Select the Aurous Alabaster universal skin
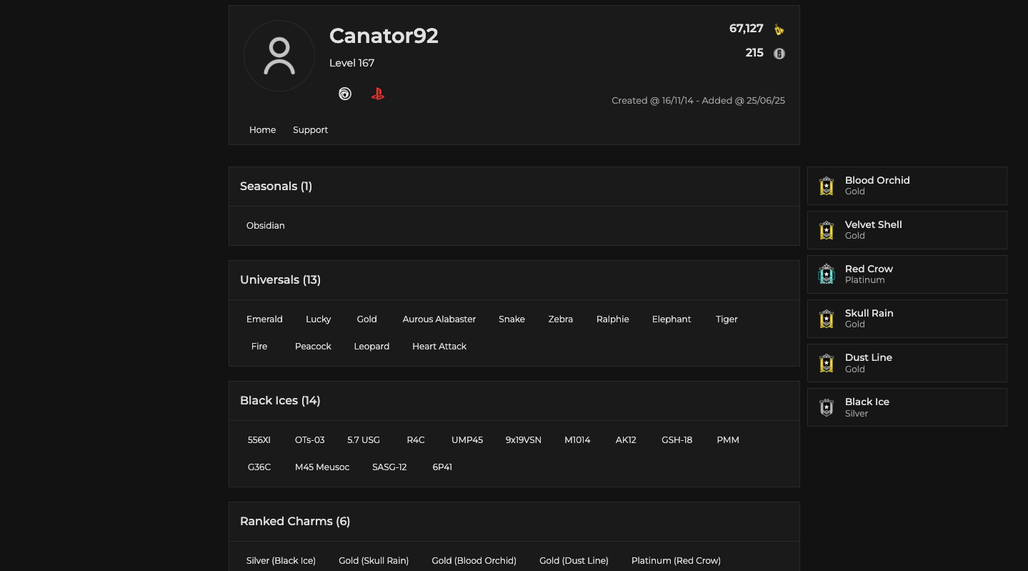This screenshot has height=571, width=1028. point(439,319)
